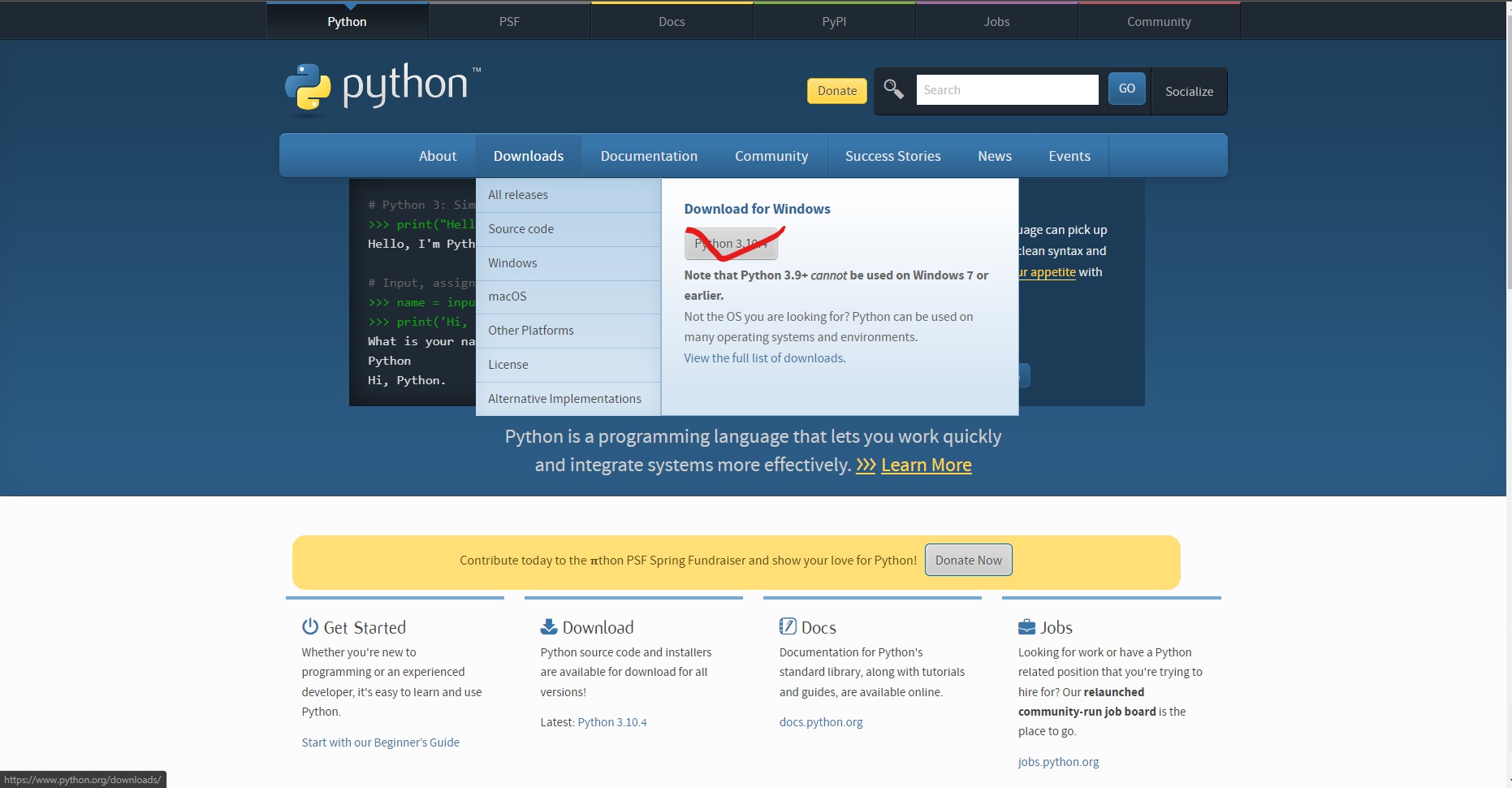
Task: Open the PSF top tab
Action: click(x=509, y=21)
